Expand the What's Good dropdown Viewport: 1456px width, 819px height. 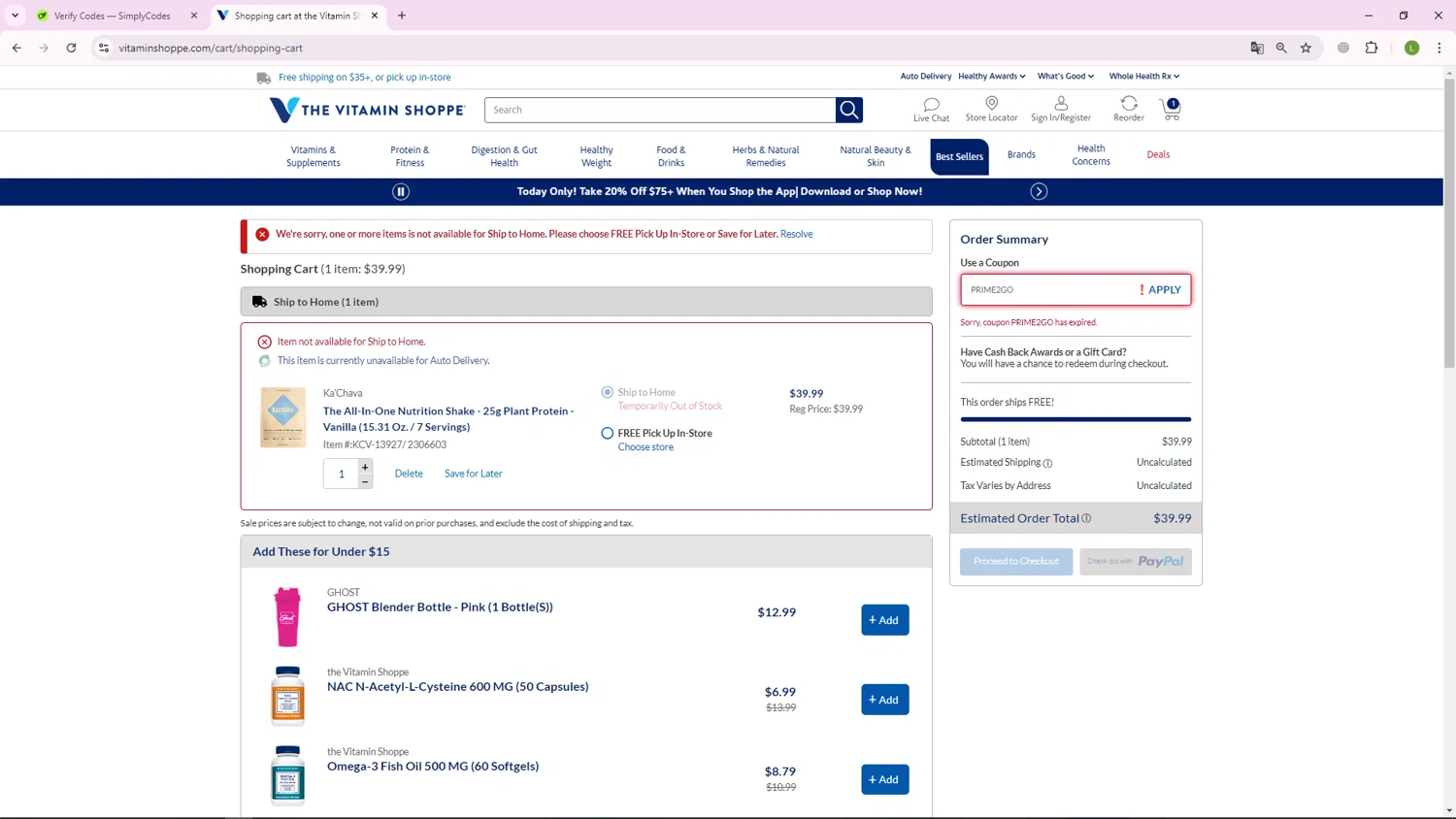tap(1065, 77)
